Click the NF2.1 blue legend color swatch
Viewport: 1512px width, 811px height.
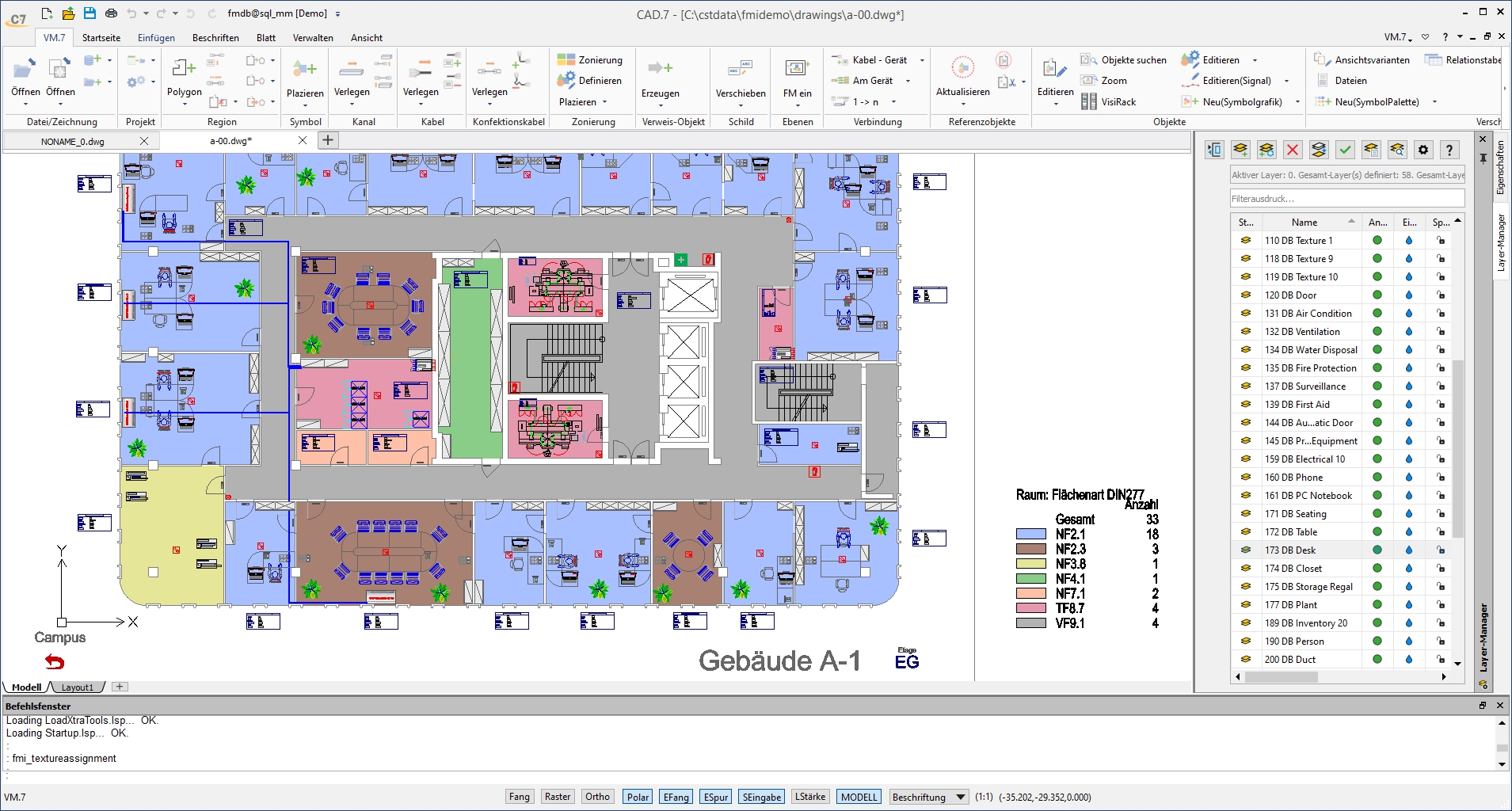tap(1031, 535)
